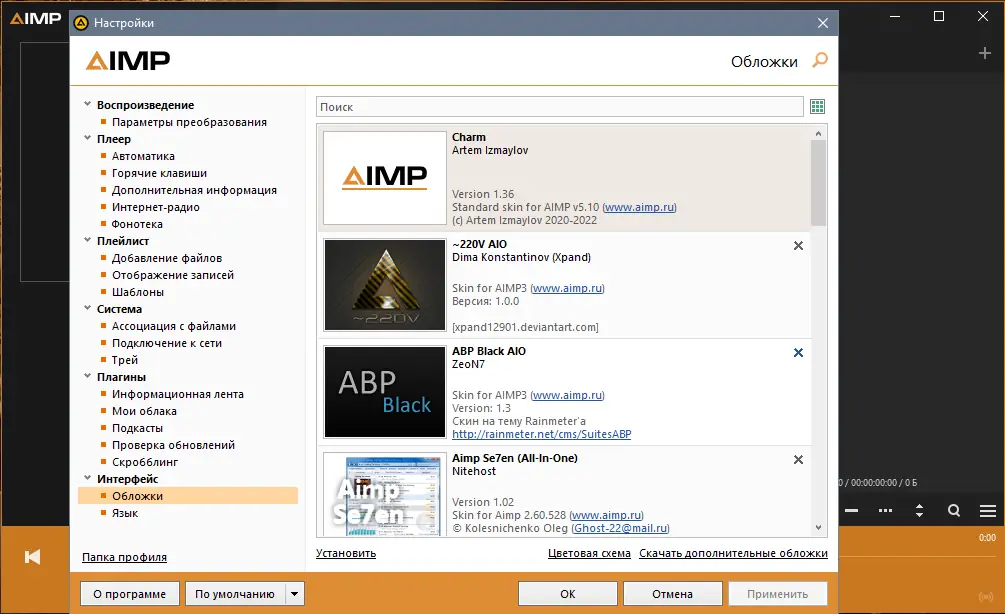Open the hamburger menu in main window
1005x614 pixels.
pyautogui.click(x=988, y=510)
